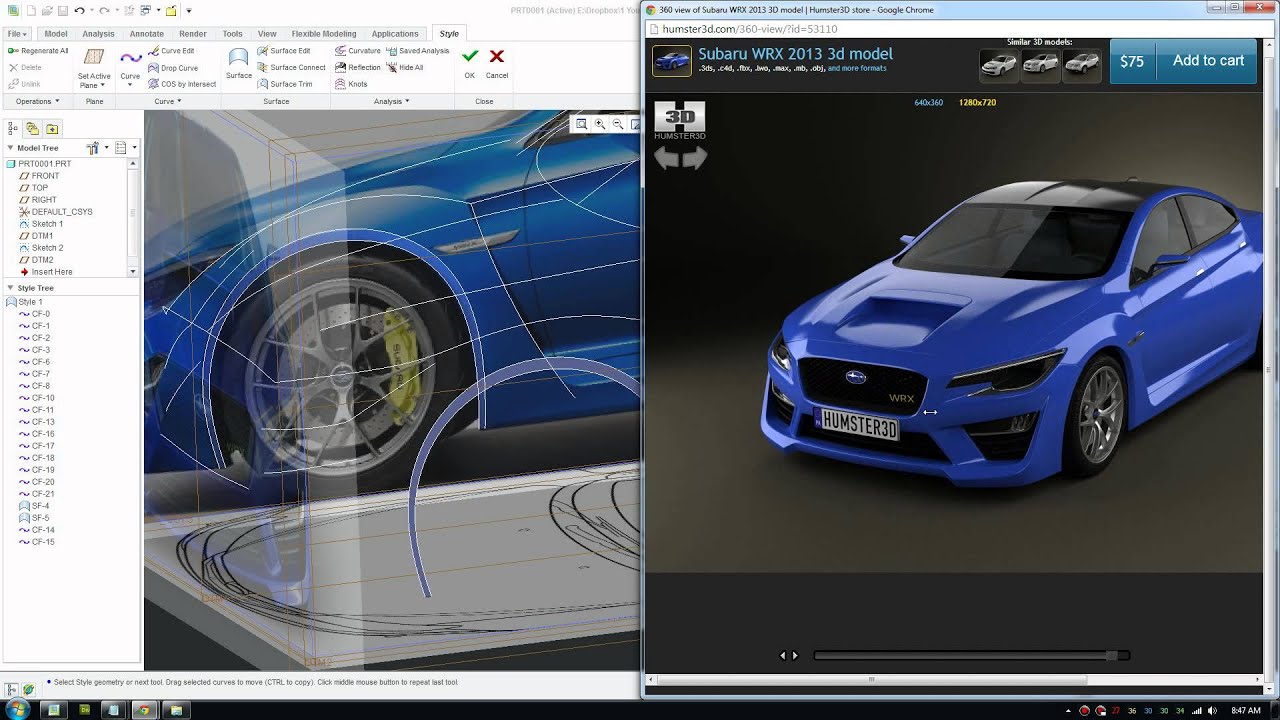This screenshot has height=720, width=1280.
Task: Select the Curve Edit tool
Action: (171, 51)
